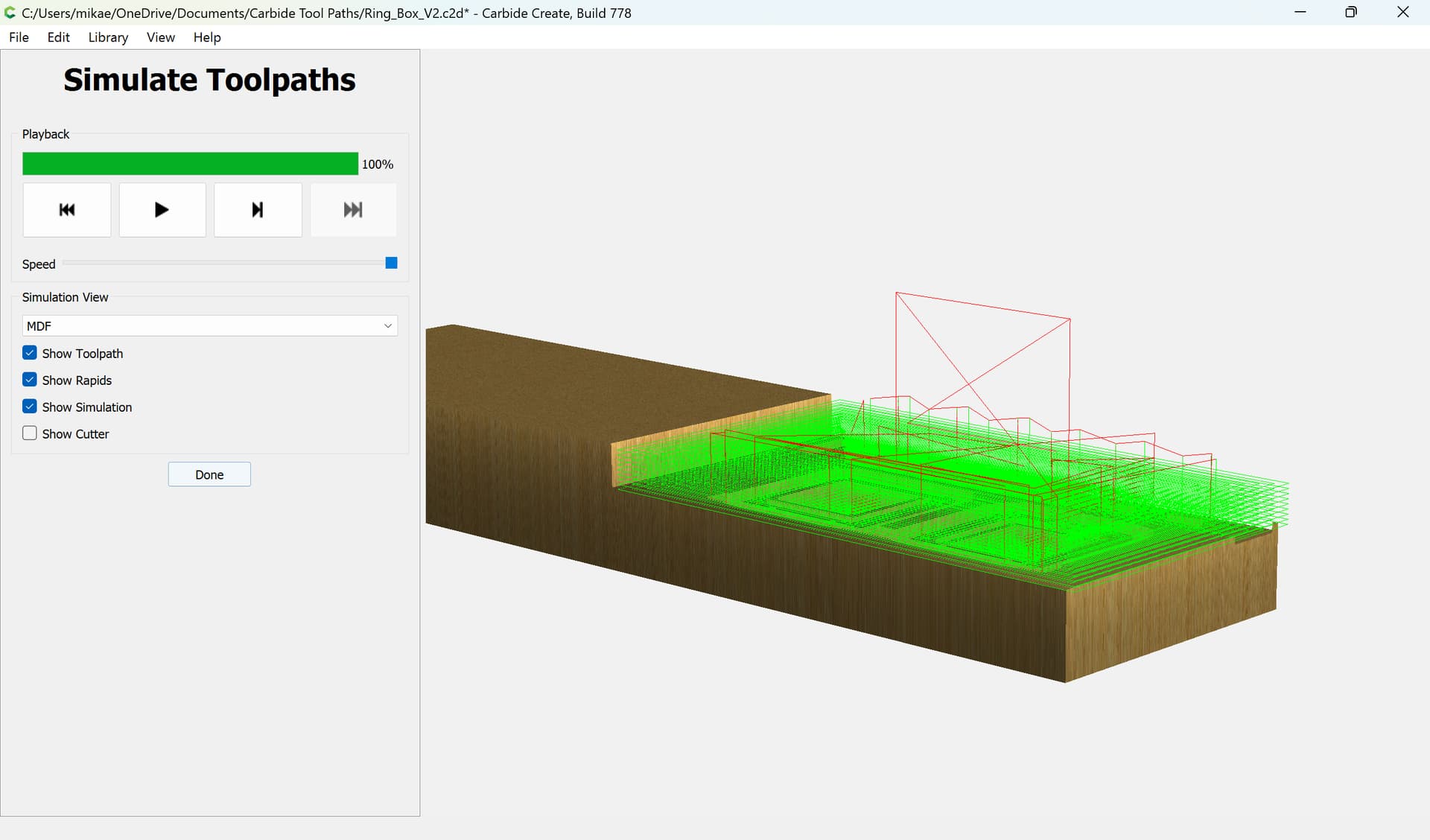Screen dimensions: 1430x840
Task: Skip to the end of simulation
Action: [x=353, y=210]
